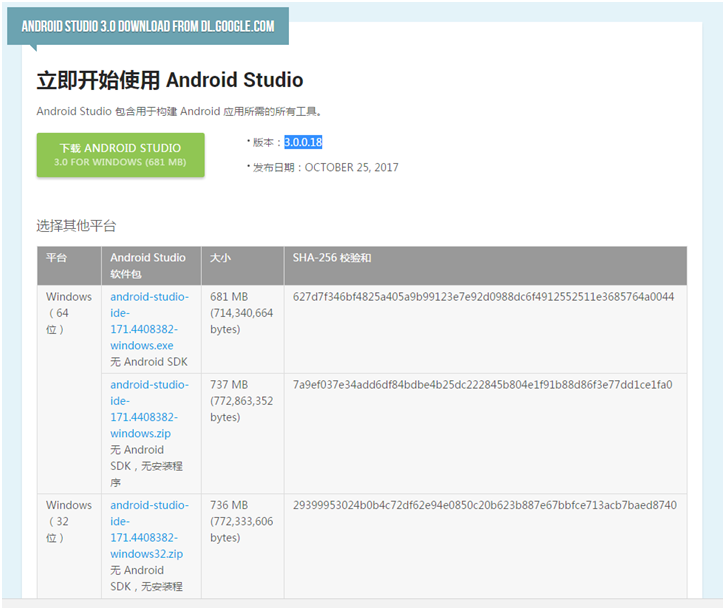Image resolution: width=725 pixels, height=610 pixels.
Task: Click the 平台 table column header
Action: coord(56,258)
